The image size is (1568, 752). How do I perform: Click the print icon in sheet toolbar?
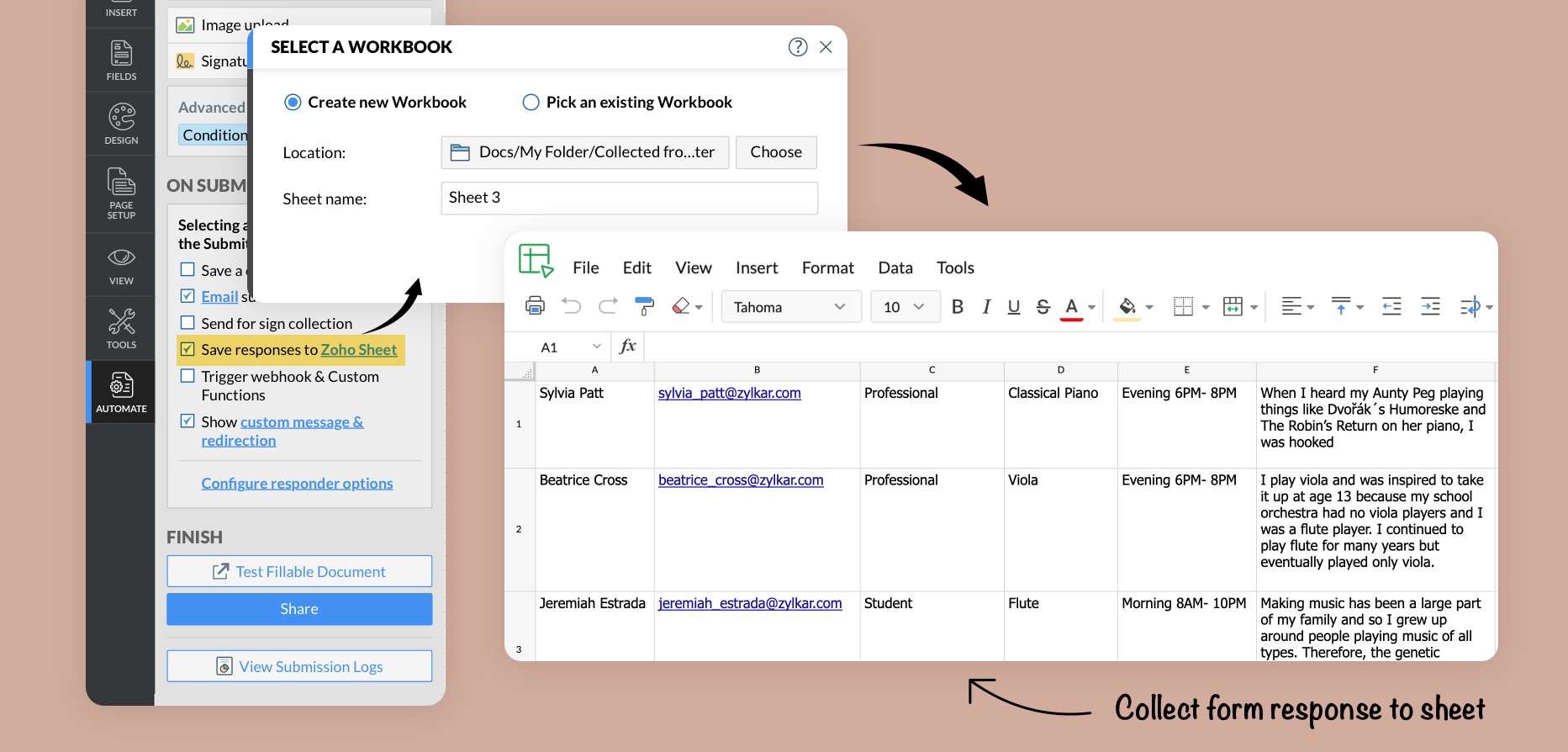[535, 306]
